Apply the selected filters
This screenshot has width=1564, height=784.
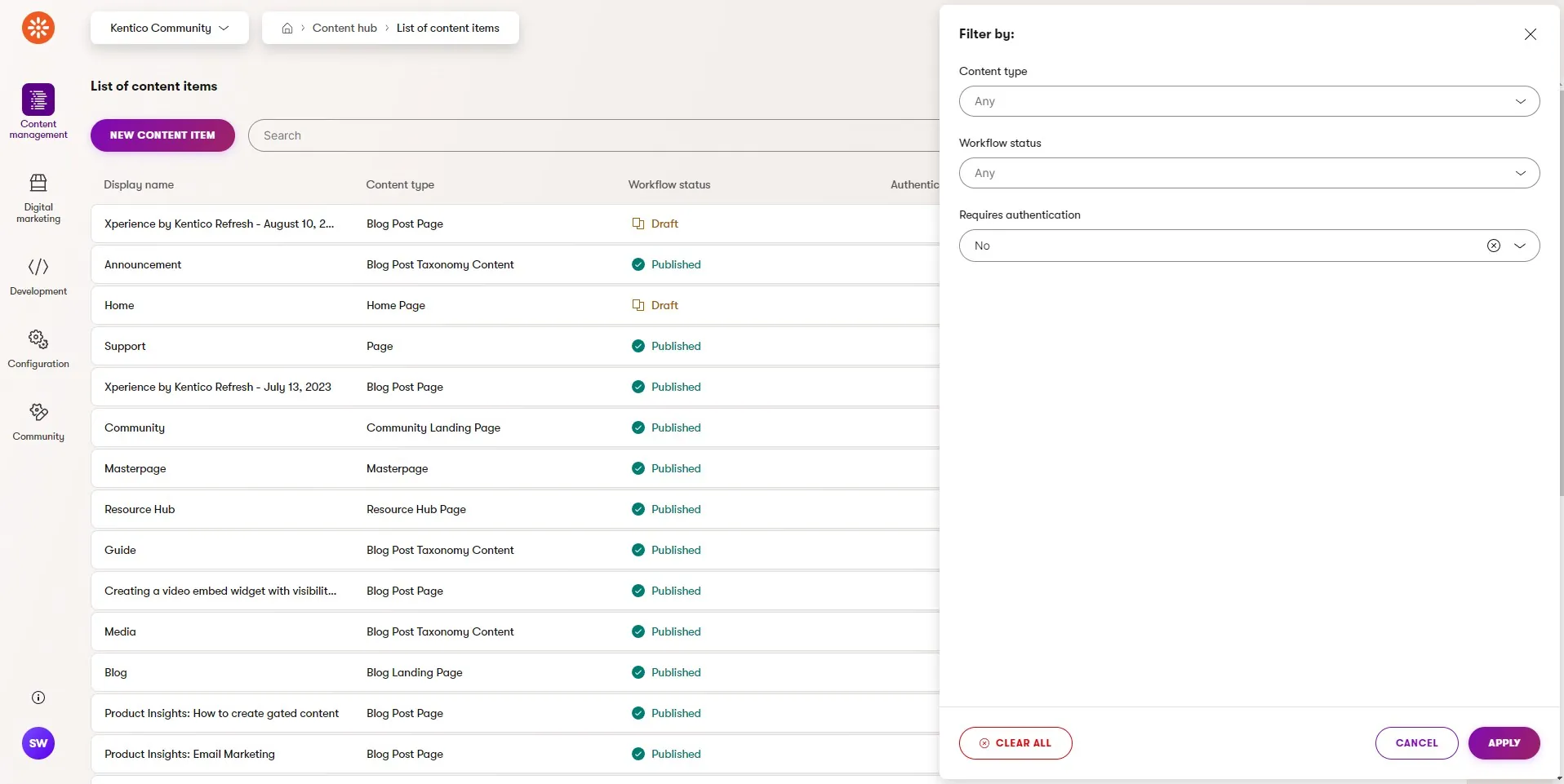coord(1504,743)
